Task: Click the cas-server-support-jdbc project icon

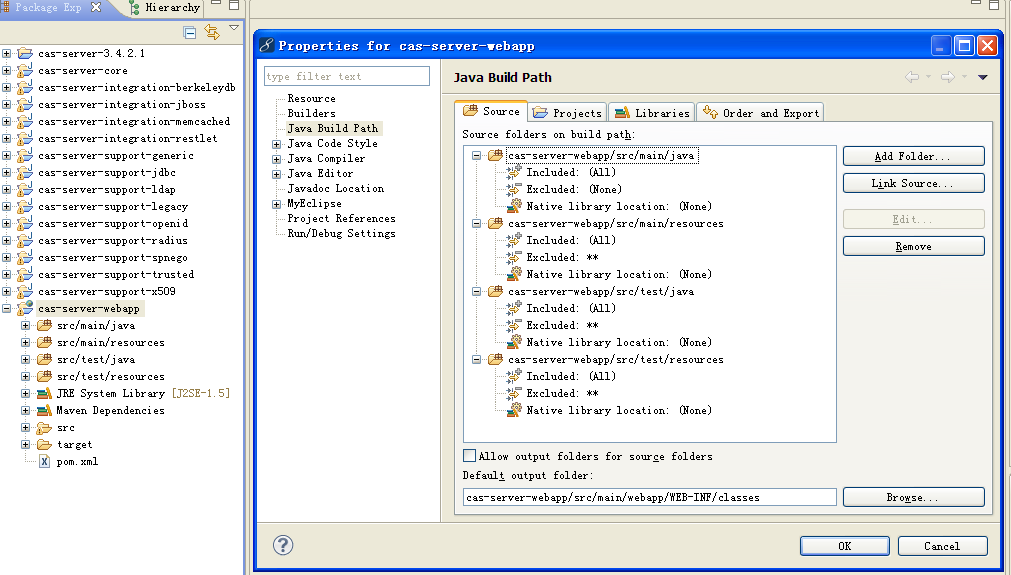Action: coord(25,172)
